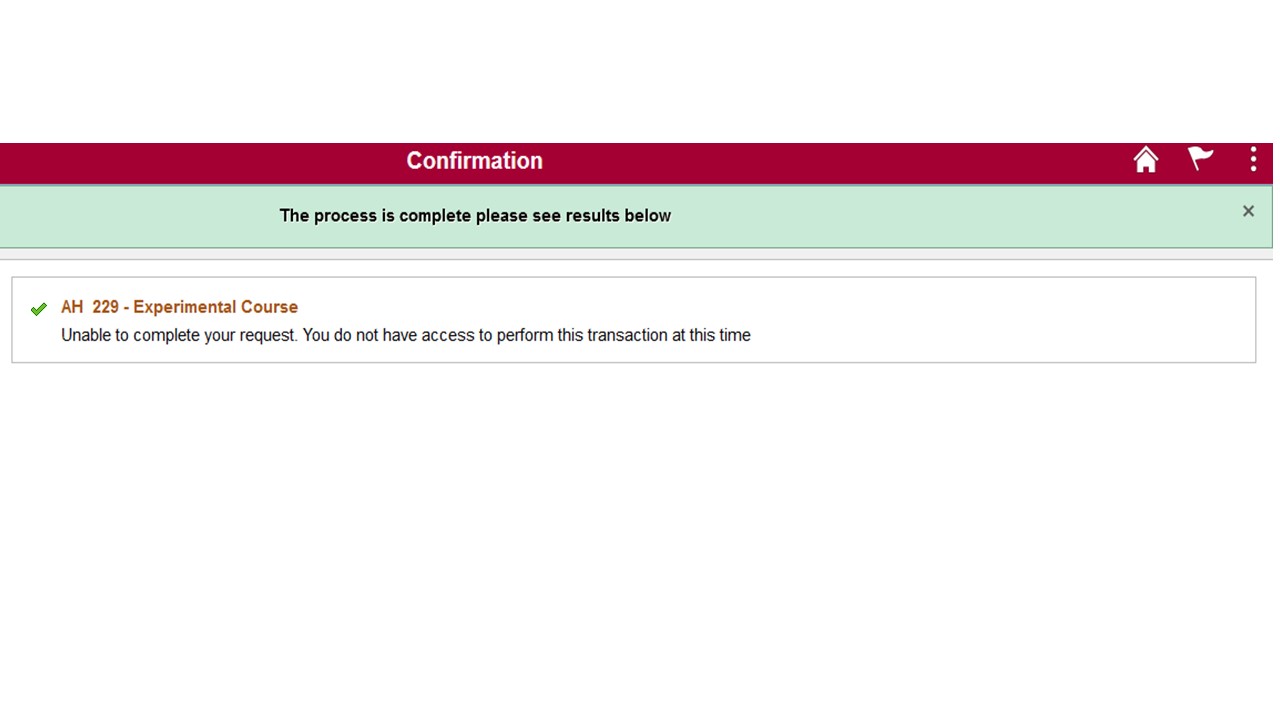The width and height of the screenshot is (1280, 720).
Task: Open the flag notifications icon
Action: point(1200,159)
